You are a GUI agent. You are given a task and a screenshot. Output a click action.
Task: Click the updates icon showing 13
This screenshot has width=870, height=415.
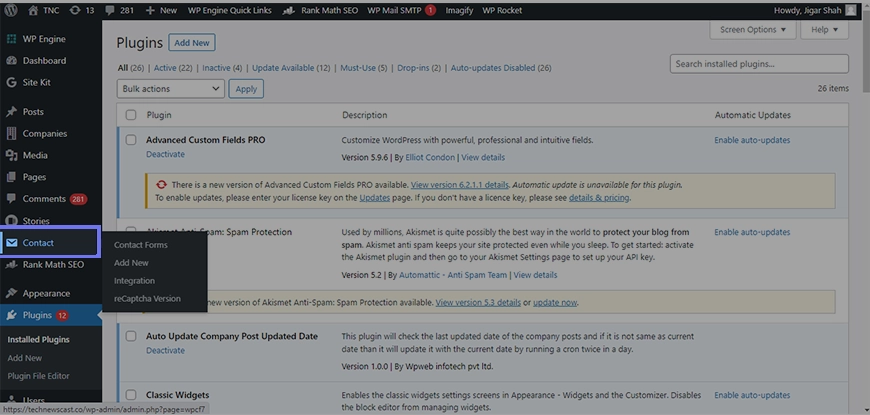75,10
